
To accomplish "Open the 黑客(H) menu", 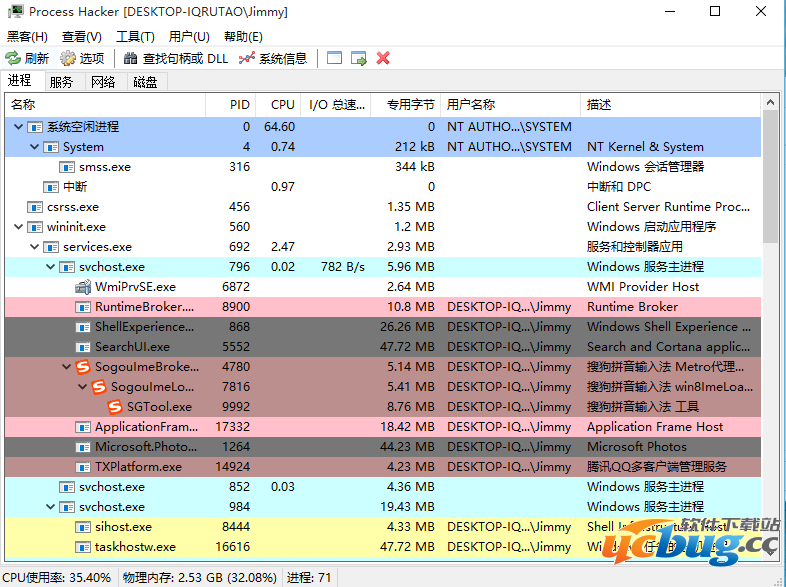I will pos(27,36).
